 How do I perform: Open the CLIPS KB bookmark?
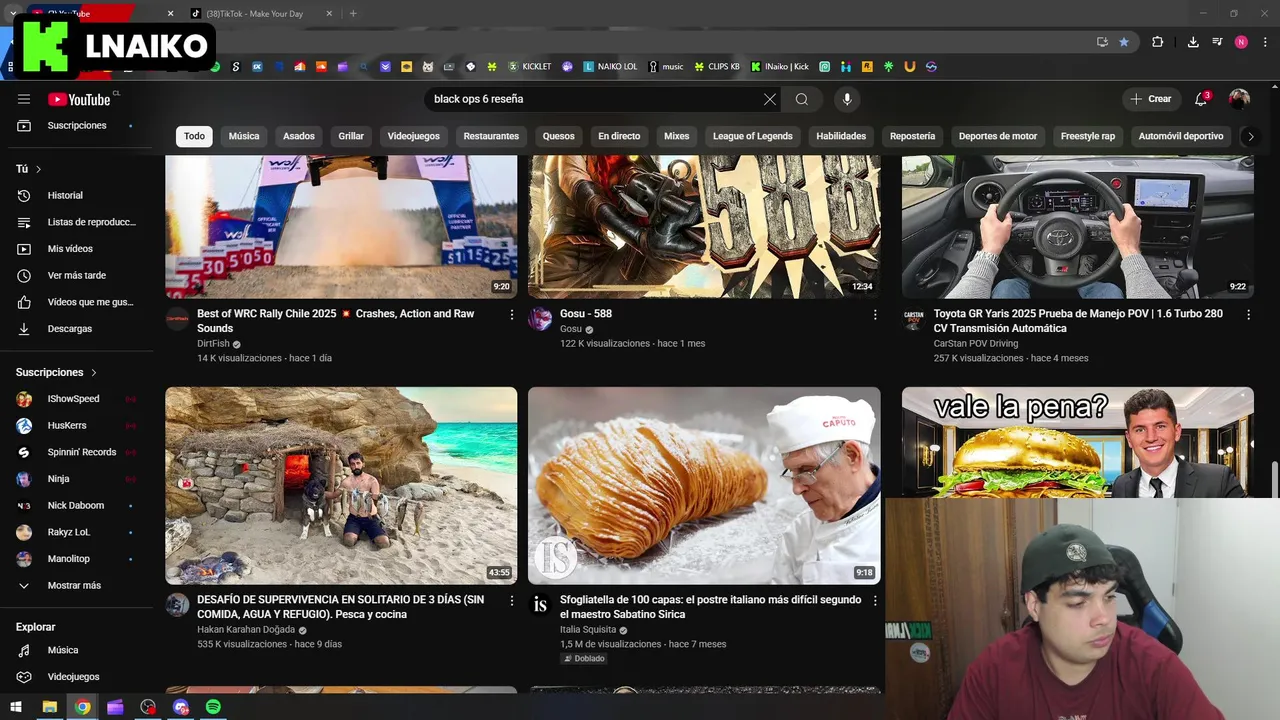717,67
